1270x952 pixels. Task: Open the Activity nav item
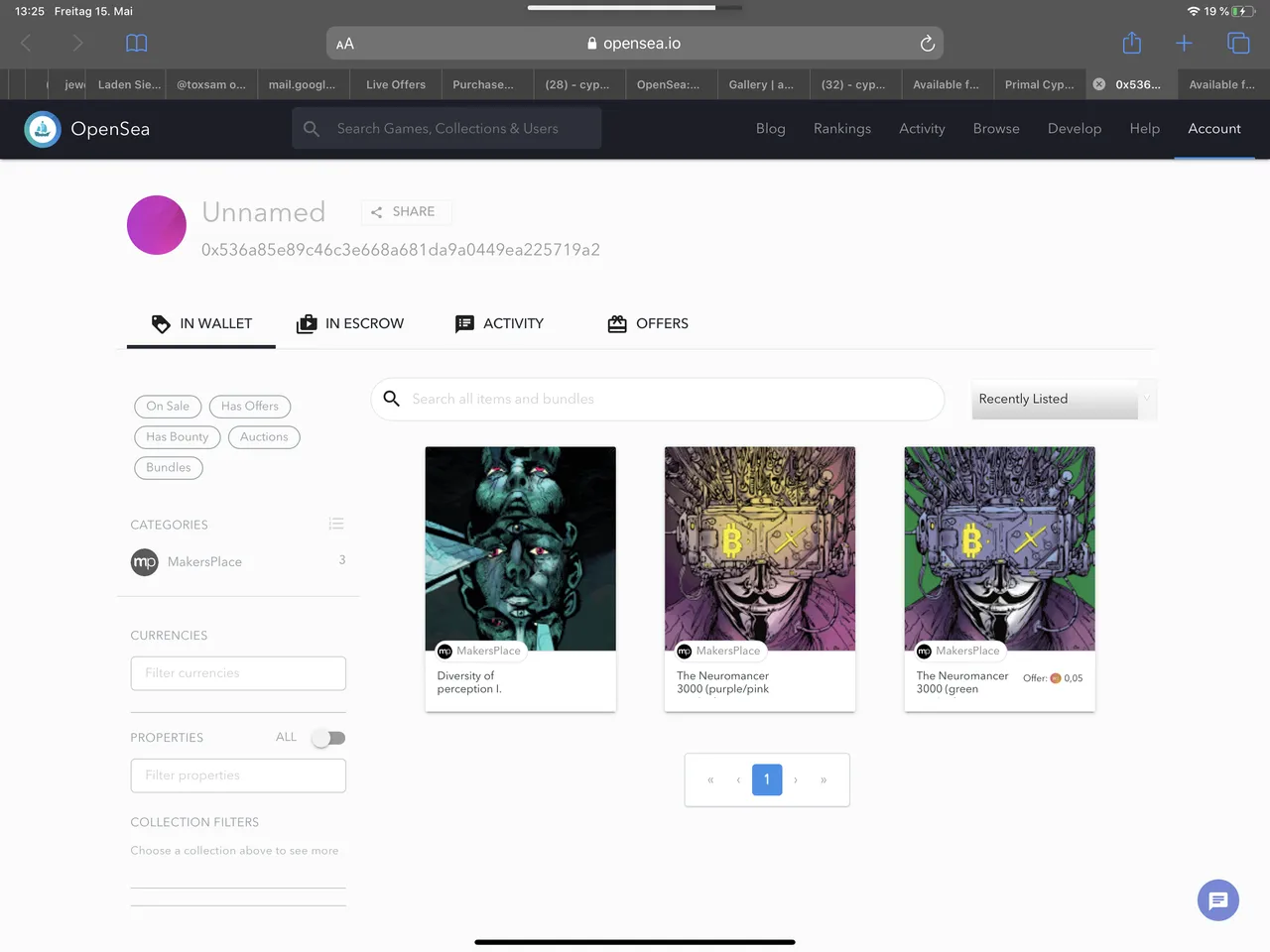(922, 129)
